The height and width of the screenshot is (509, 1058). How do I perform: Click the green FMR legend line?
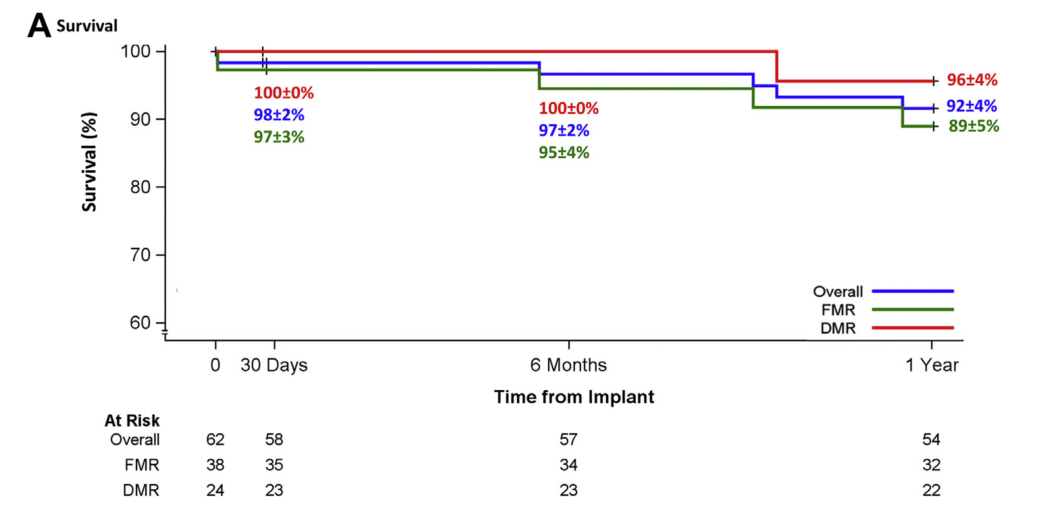912,309
